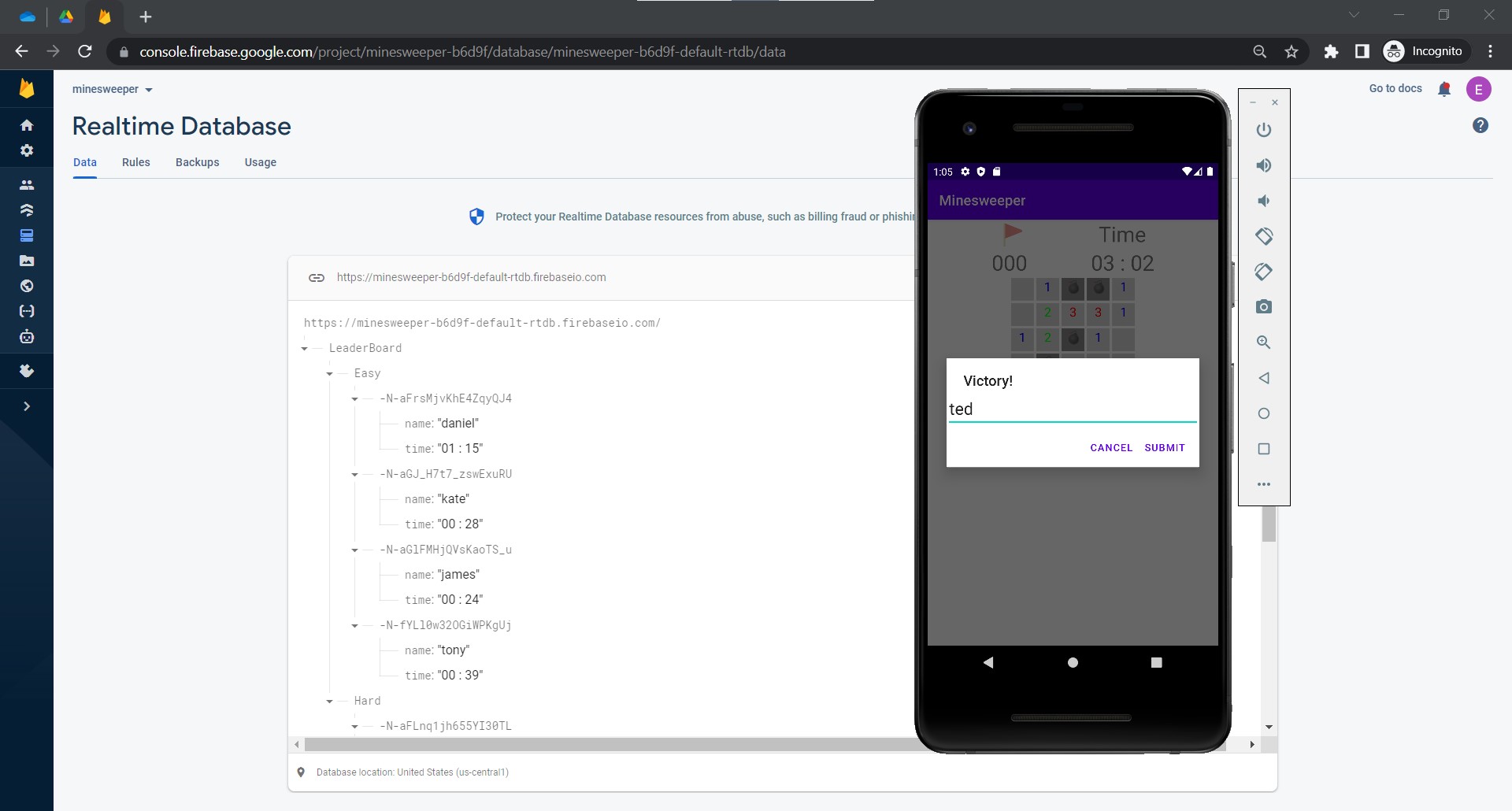Screen dimensions: 1512x811
Task: Switch to the Usage tab
Action: (261, 162)
